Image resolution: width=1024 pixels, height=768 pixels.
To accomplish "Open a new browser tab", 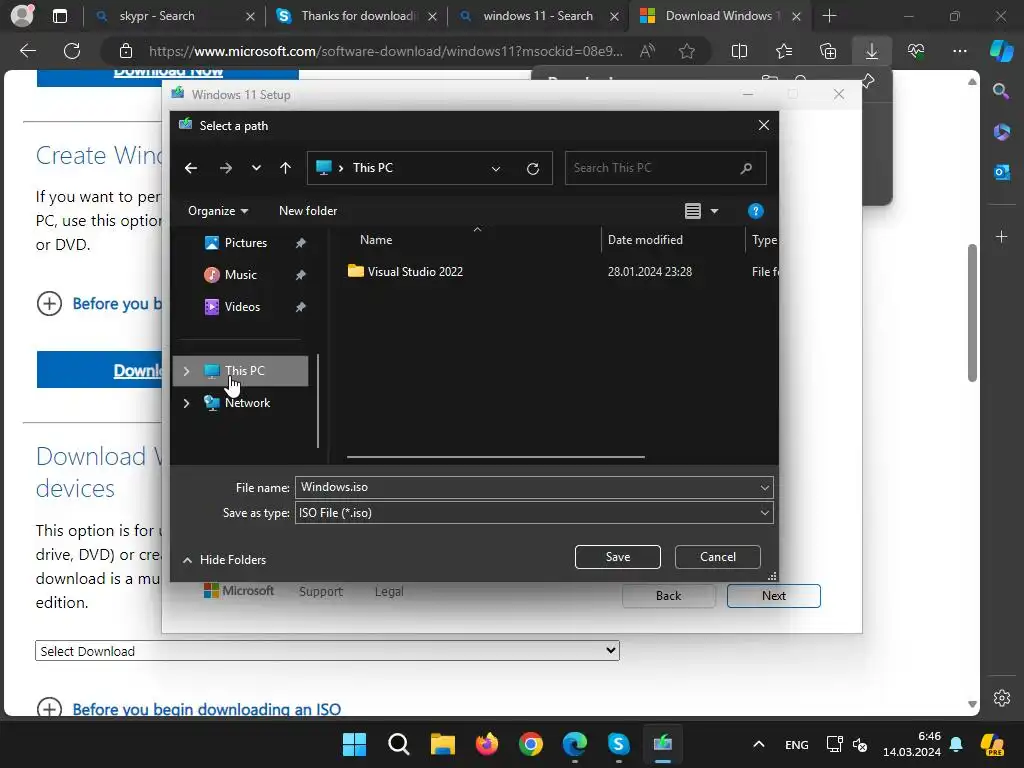I will [829, 16].
